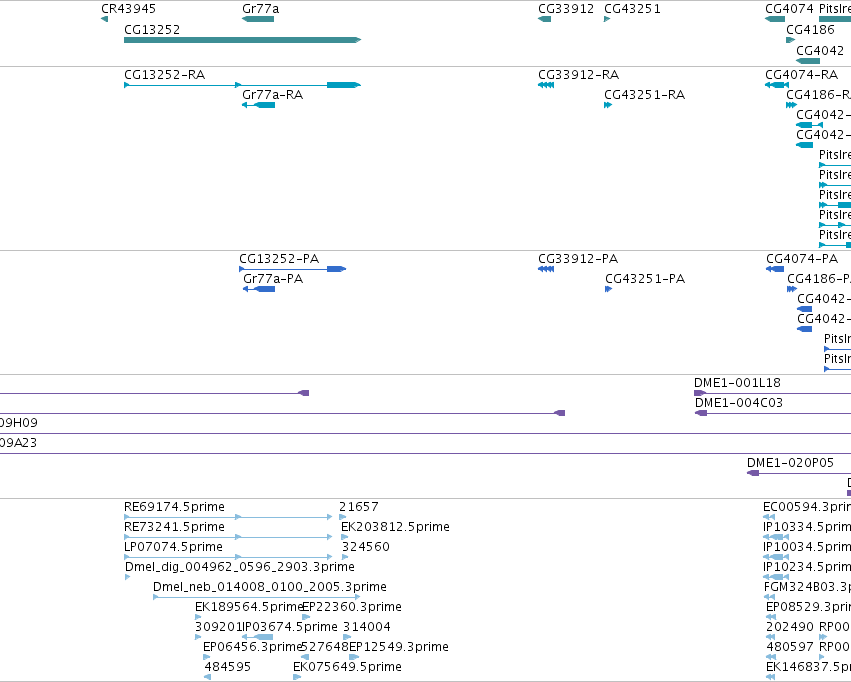Image resolution: width=851 pixels, height=682 pixels.
Task: Select the Gr77a-RA transcript glyph
Action: (258, 105)
